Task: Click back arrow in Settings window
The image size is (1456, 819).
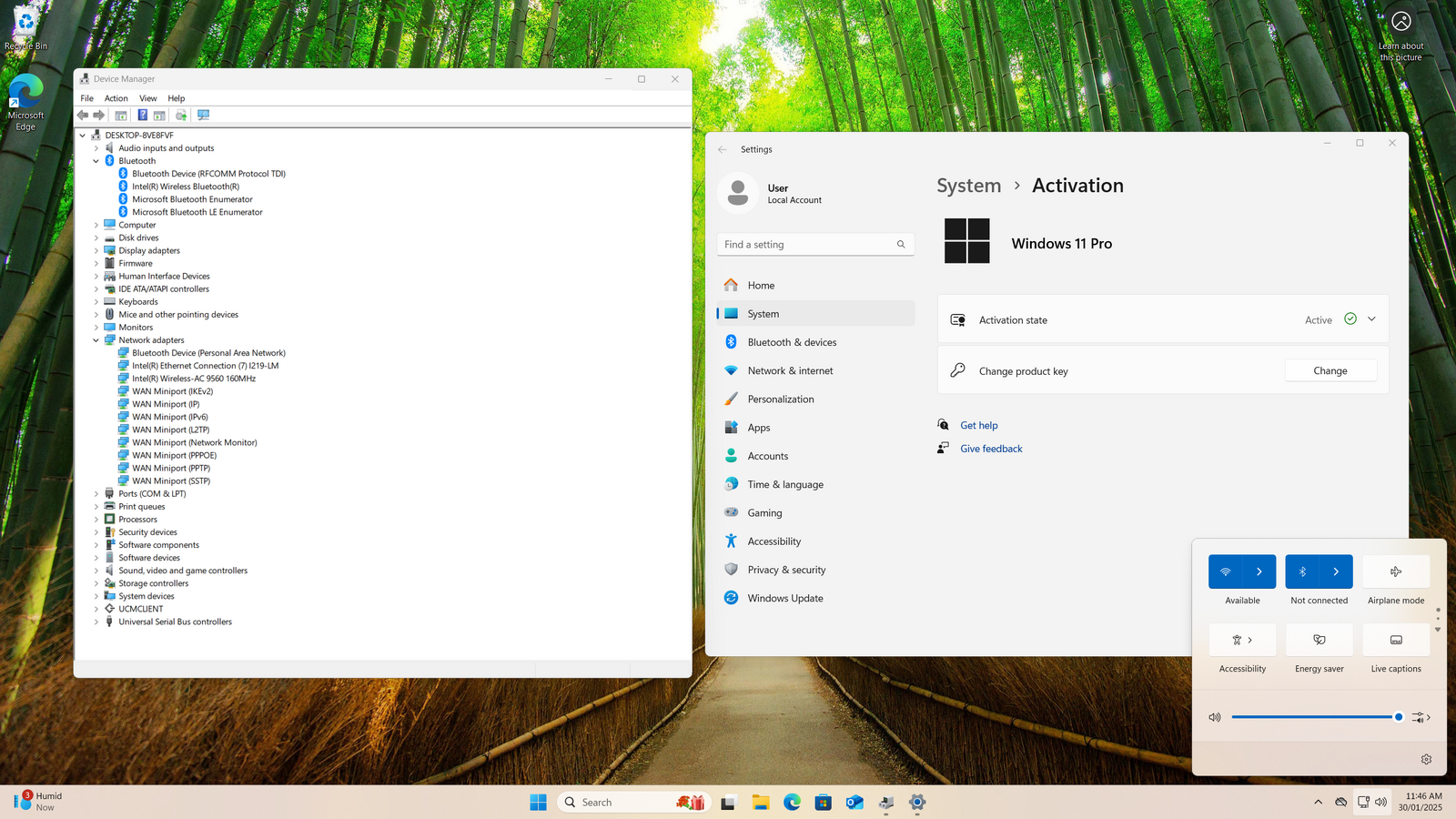Action: [723, 149]
